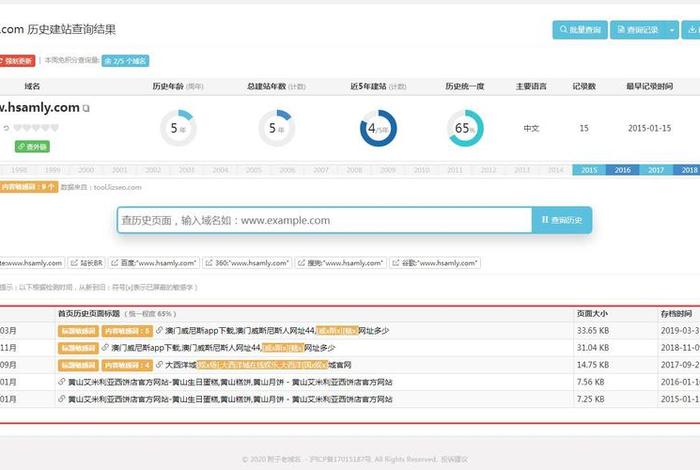The image size is (700, 470).
Task: Select 2017 on the year timeline
Action: (x=656, y=170)
